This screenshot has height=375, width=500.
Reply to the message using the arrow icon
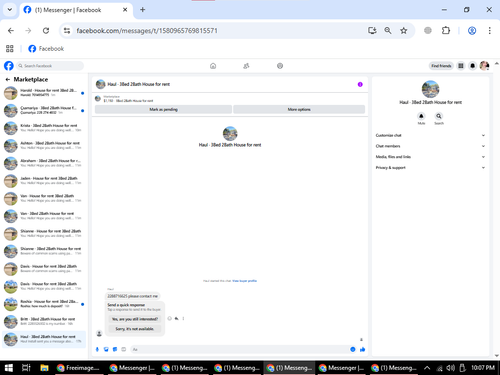pyautogui.click(x=177, y=318)
